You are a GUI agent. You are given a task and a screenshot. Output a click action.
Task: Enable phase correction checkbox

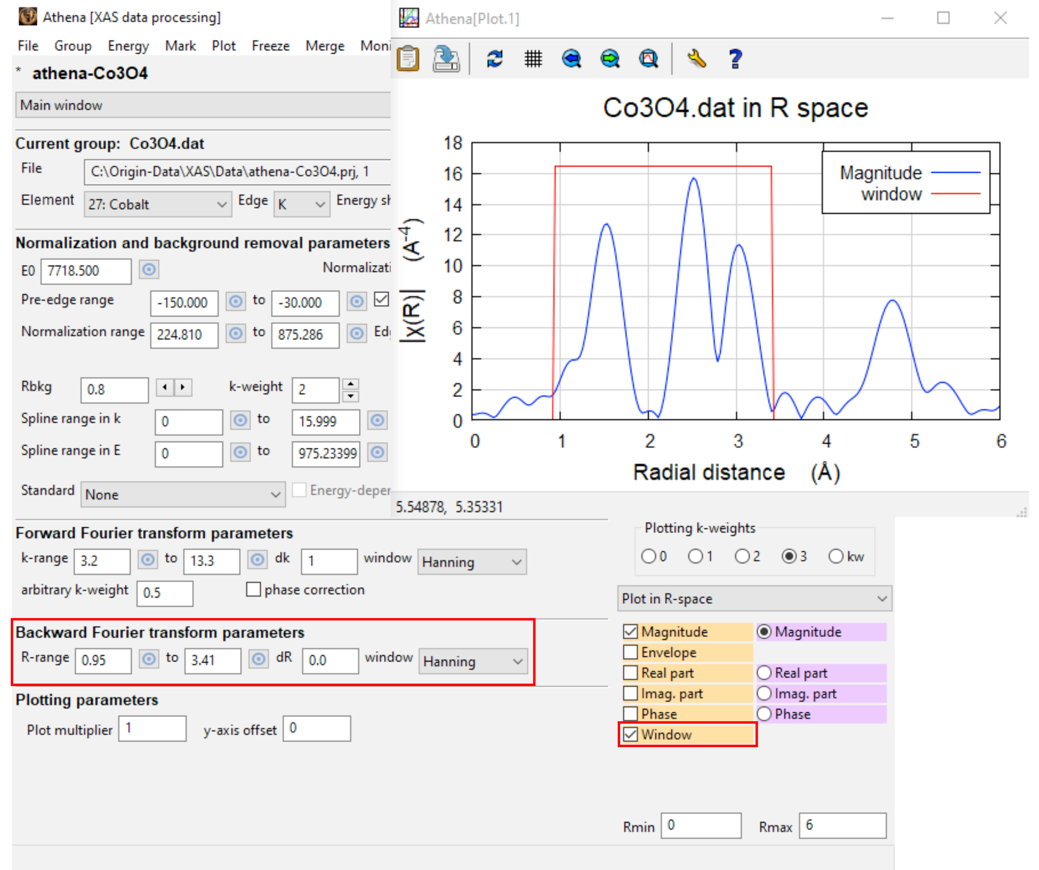click(253, 590)
